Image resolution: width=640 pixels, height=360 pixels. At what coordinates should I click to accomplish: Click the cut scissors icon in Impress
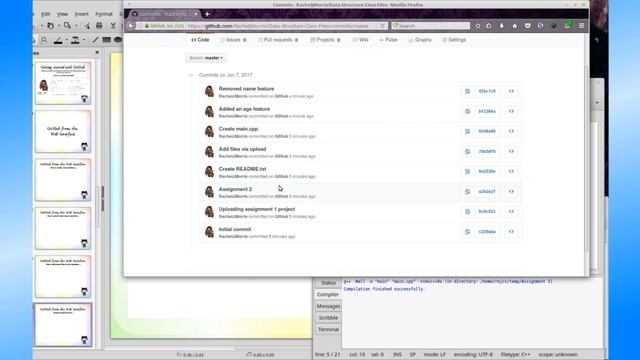point(113,26)
